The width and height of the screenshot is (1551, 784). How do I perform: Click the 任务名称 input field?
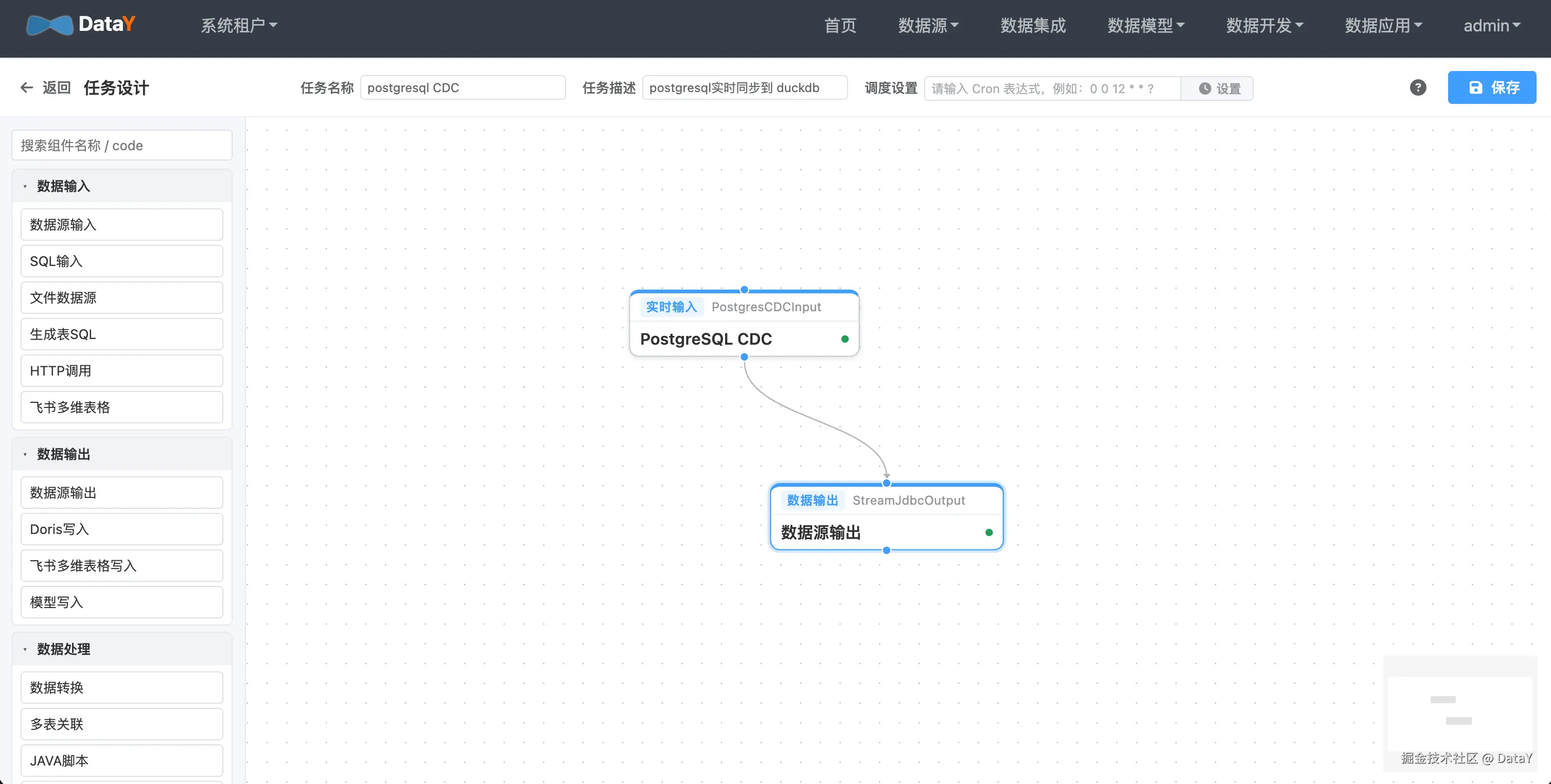(463, 88)
